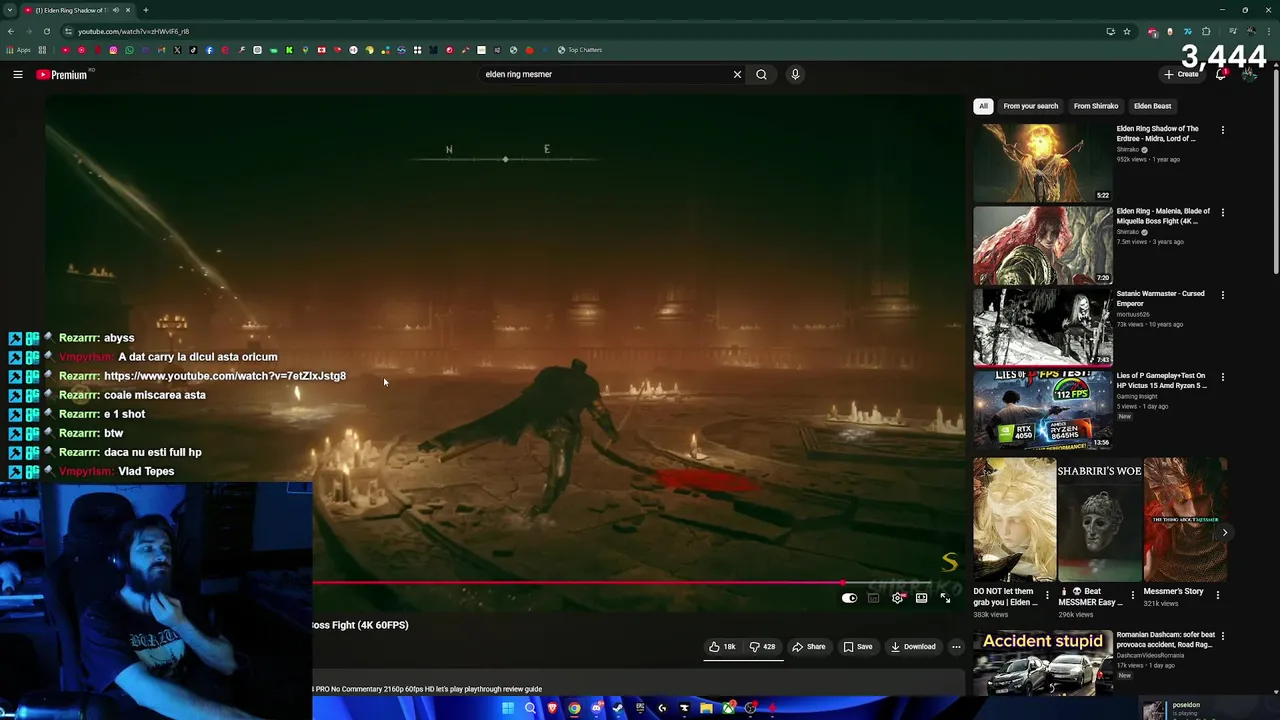The image size is (1280, 720).
Task: Open options for DO NOT let them short
Action: tap(1047, 594)
